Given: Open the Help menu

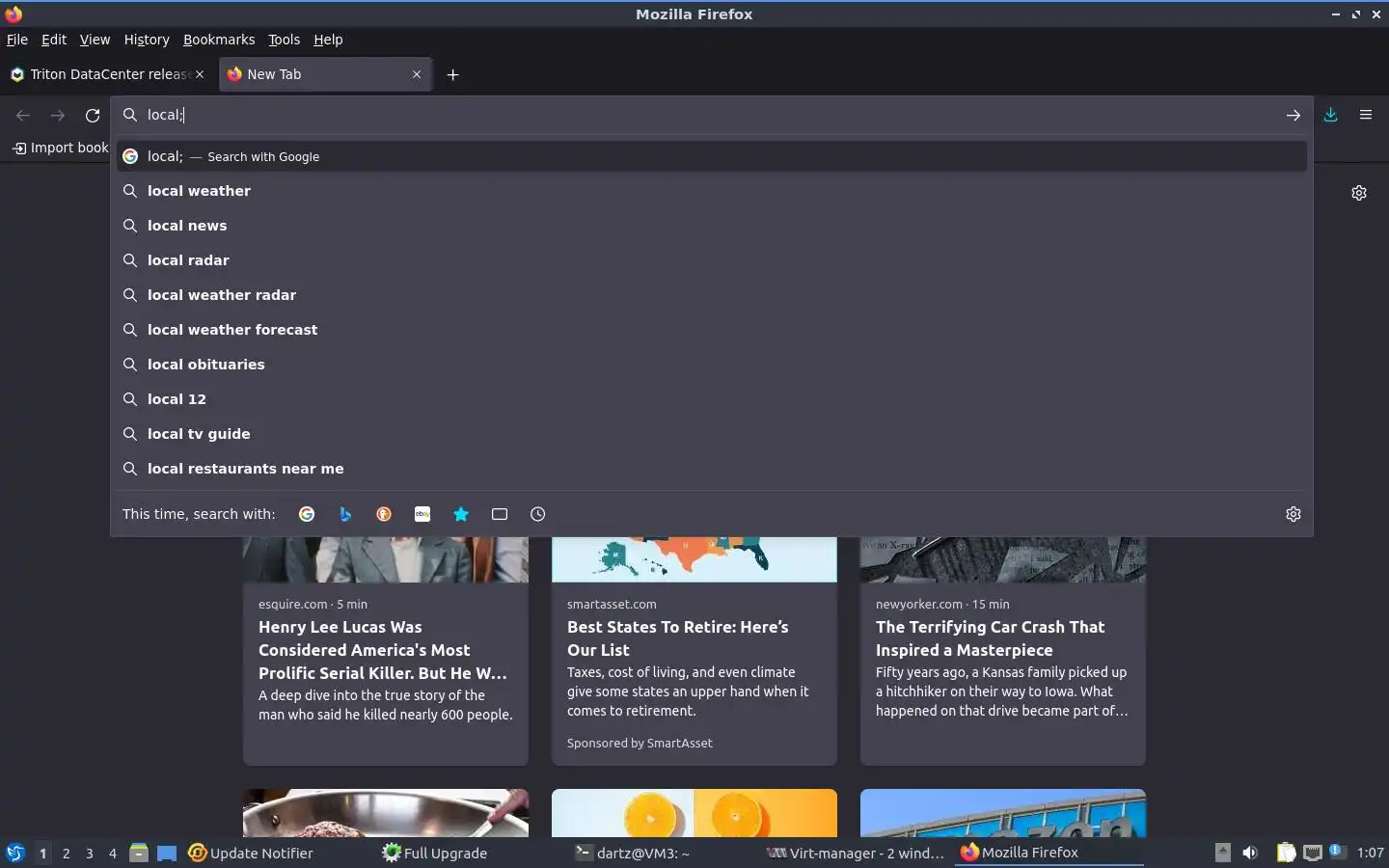Looking at the screenshot, I should coord(328,40).
